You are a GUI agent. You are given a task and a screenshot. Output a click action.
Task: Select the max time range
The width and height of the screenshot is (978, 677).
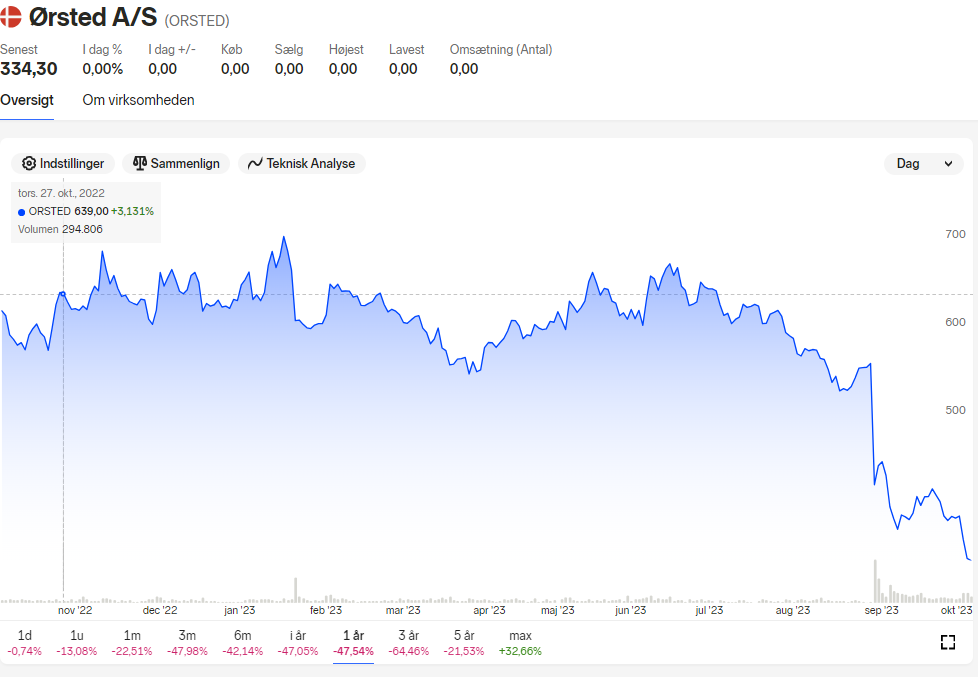520,643
